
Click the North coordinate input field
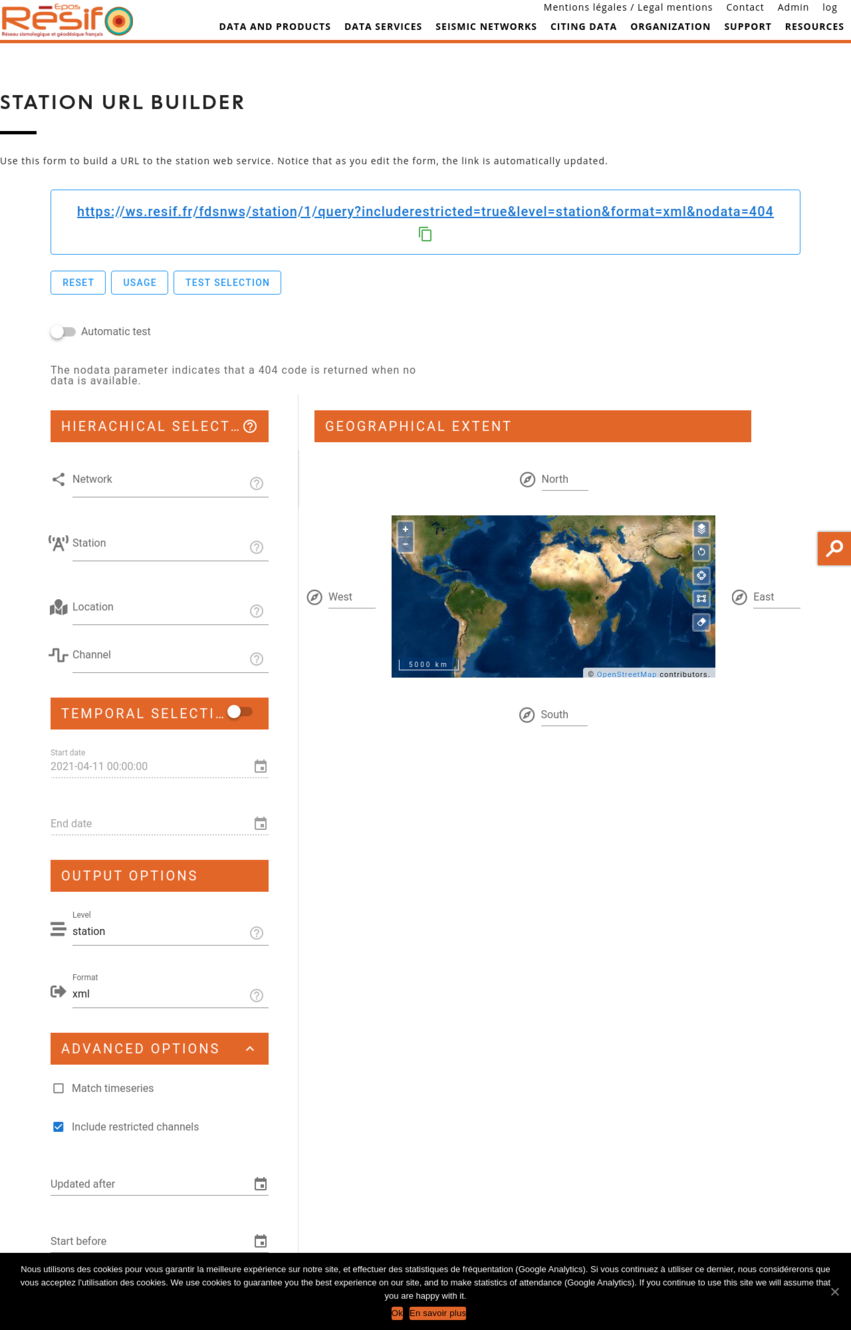pyautogui.click(x=564, y=480)
